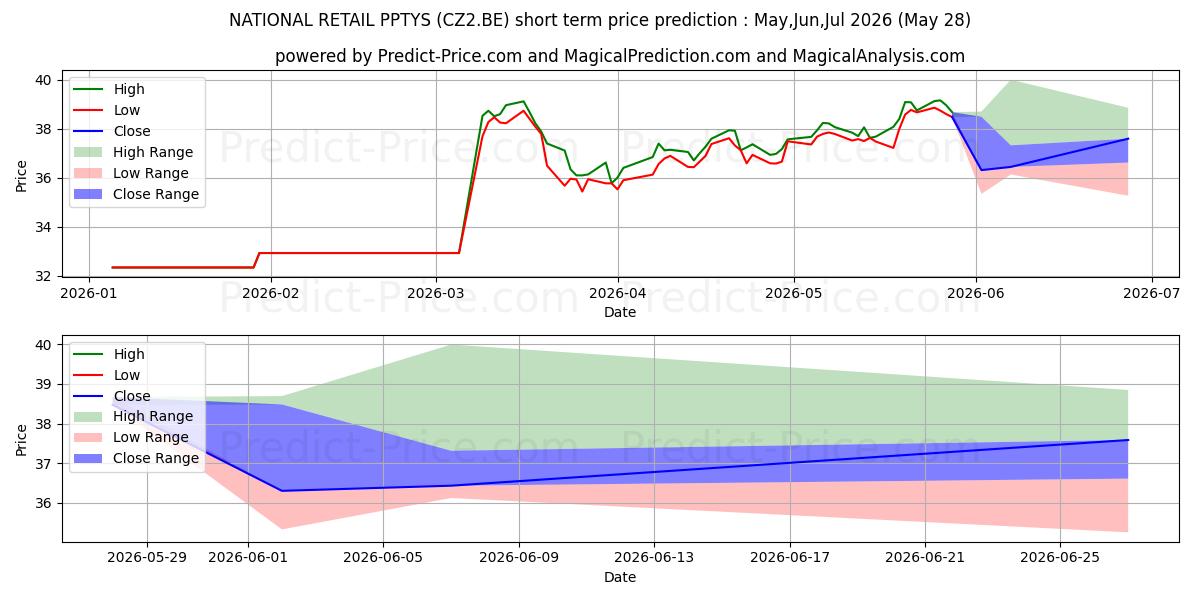This screenshot has height=600, width=1200.
Task: Click the Close Range label in bottom legend
Action: [x=156, y=458]
